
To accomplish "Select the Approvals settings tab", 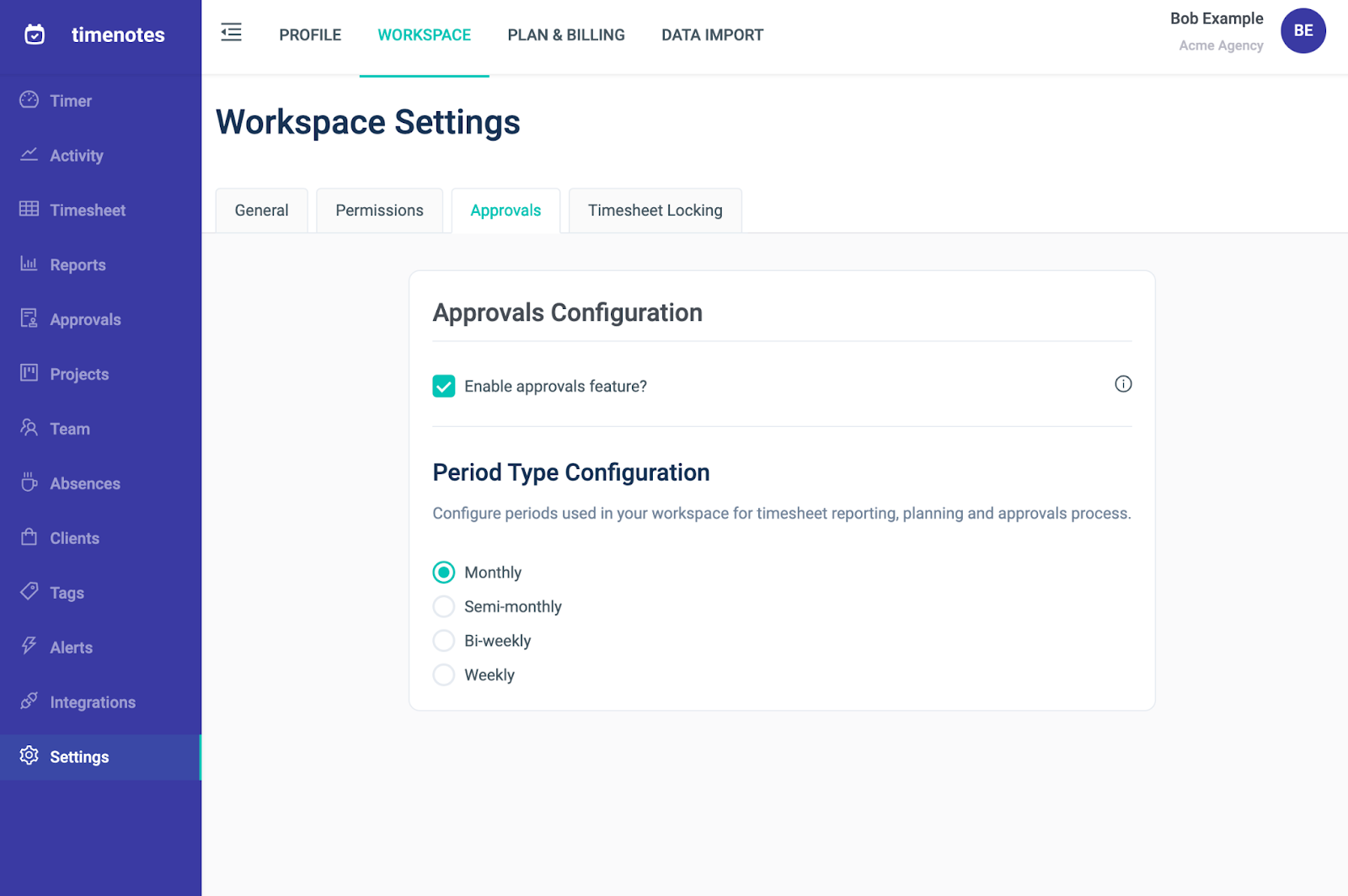I will tap(505, 211).
